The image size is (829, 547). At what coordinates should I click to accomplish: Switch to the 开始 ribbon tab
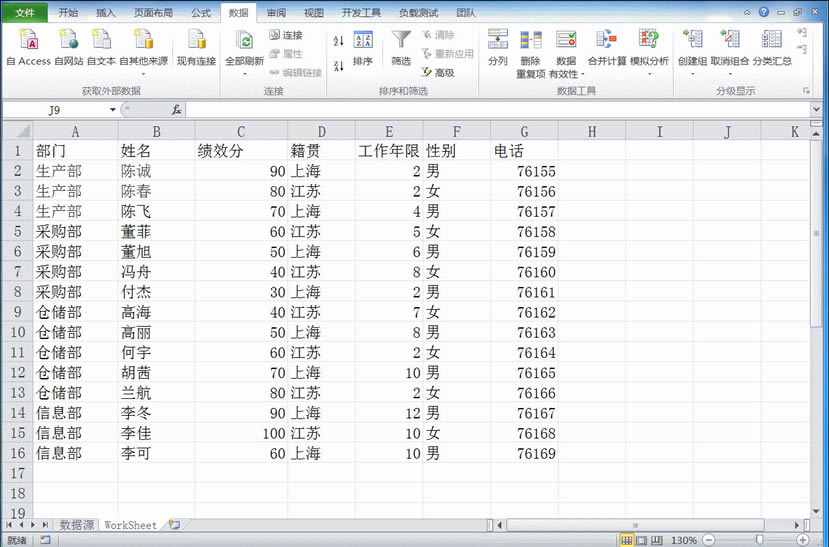click(x=68, y=13)
